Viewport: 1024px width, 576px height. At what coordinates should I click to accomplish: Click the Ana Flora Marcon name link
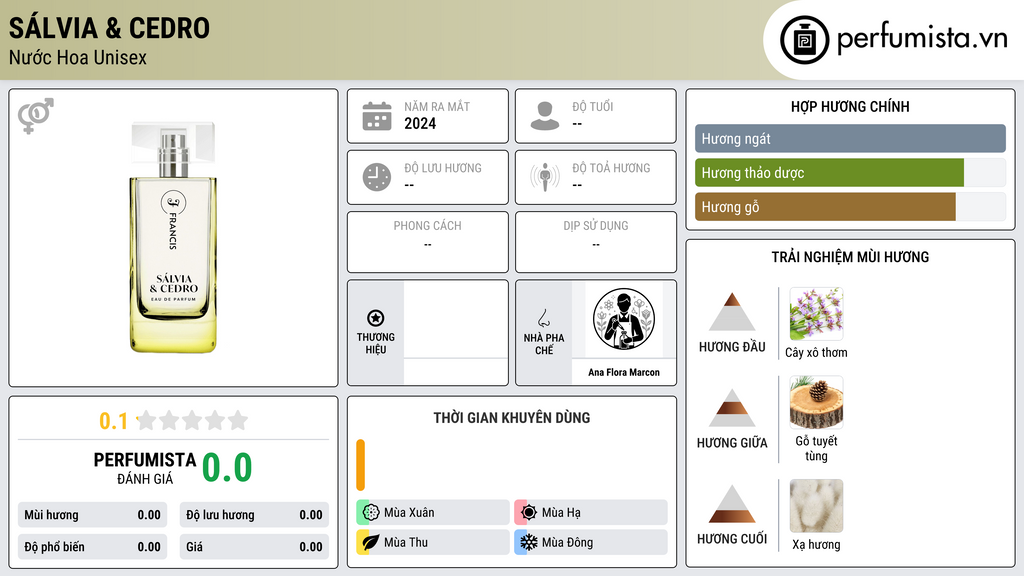pyautogui.click(x=624, y=372)
